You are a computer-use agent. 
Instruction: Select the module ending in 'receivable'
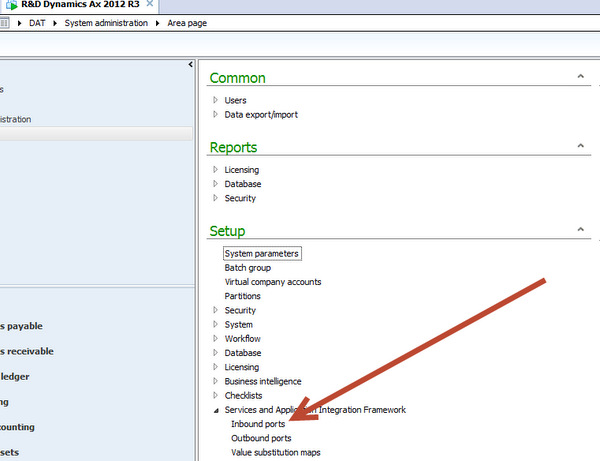[26, 351]
